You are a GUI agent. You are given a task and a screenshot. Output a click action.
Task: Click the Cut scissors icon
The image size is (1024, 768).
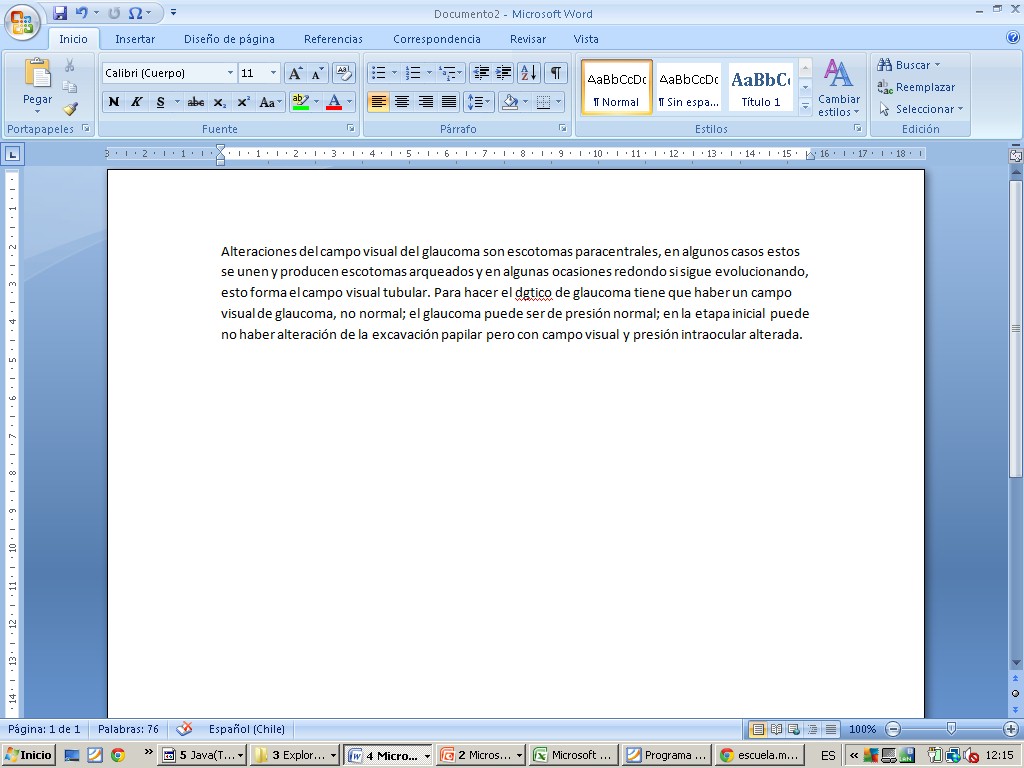70,65
